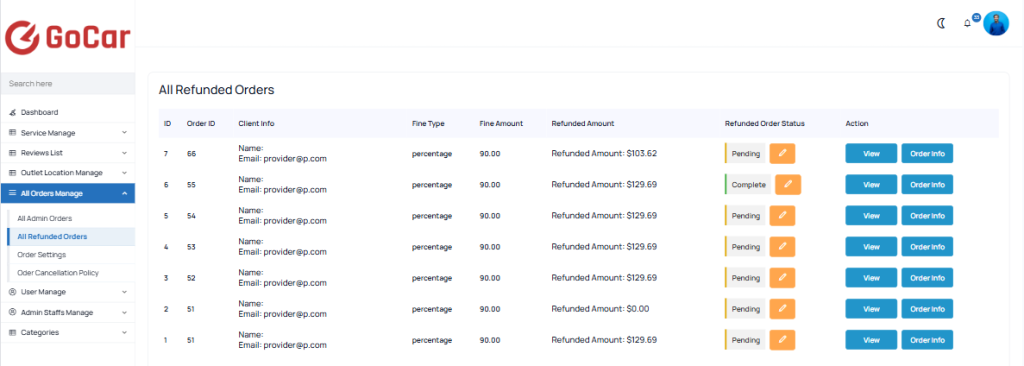
Task: Focus the Search here field
Action: (68, 84)
